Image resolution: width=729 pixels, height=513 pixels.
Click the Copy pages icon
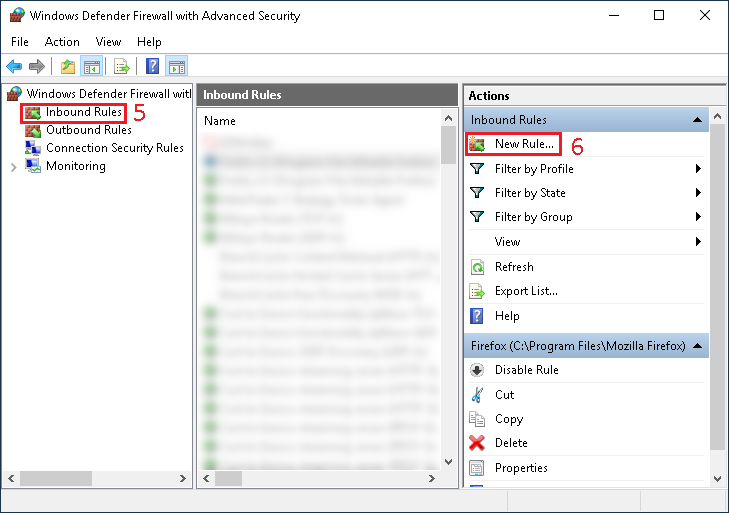pyautogui.click(x=477, y=419)
